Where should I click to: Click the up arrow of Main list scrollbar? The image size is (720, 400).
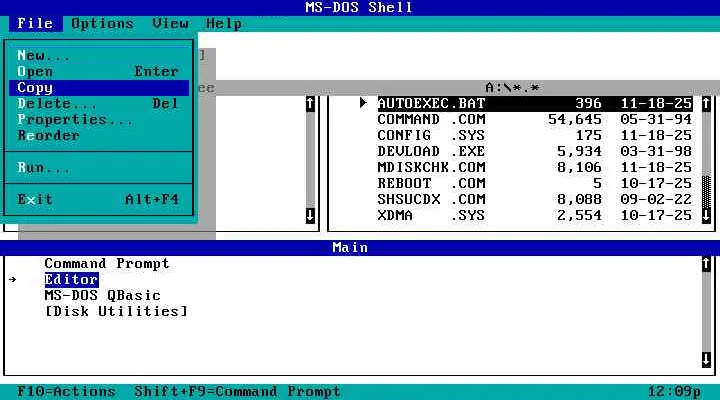point(706,264)
